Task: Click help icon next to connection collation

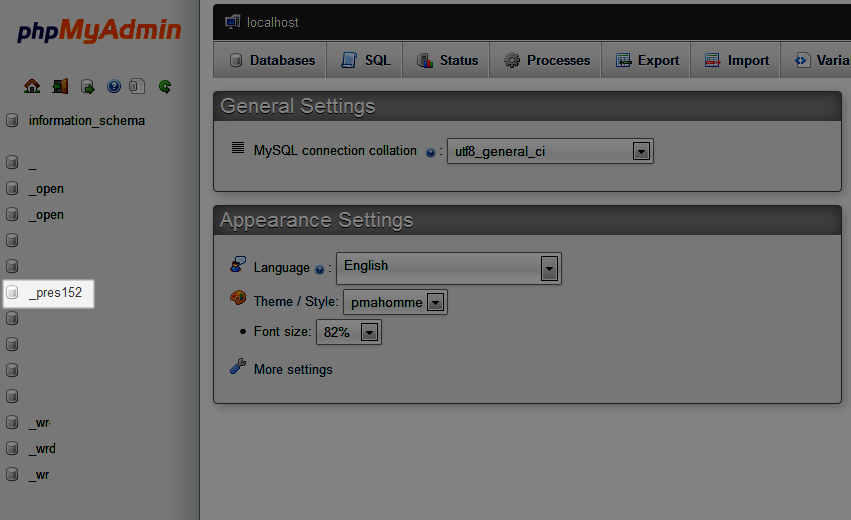Action: coord(430,153)
